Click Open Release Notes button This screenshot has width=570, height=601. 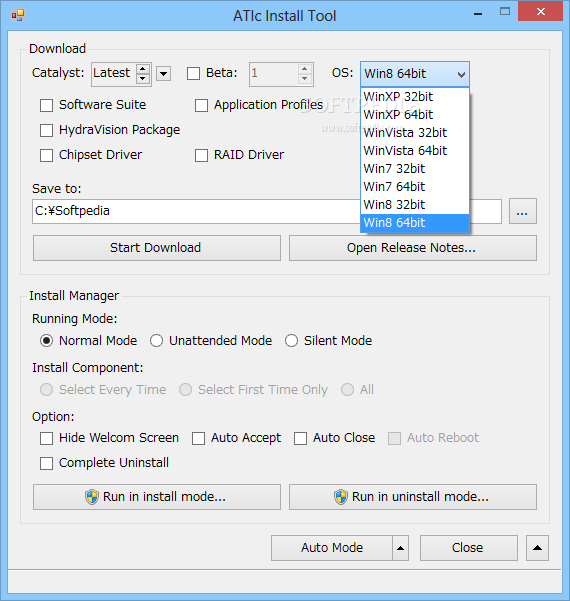click(413, 248)
